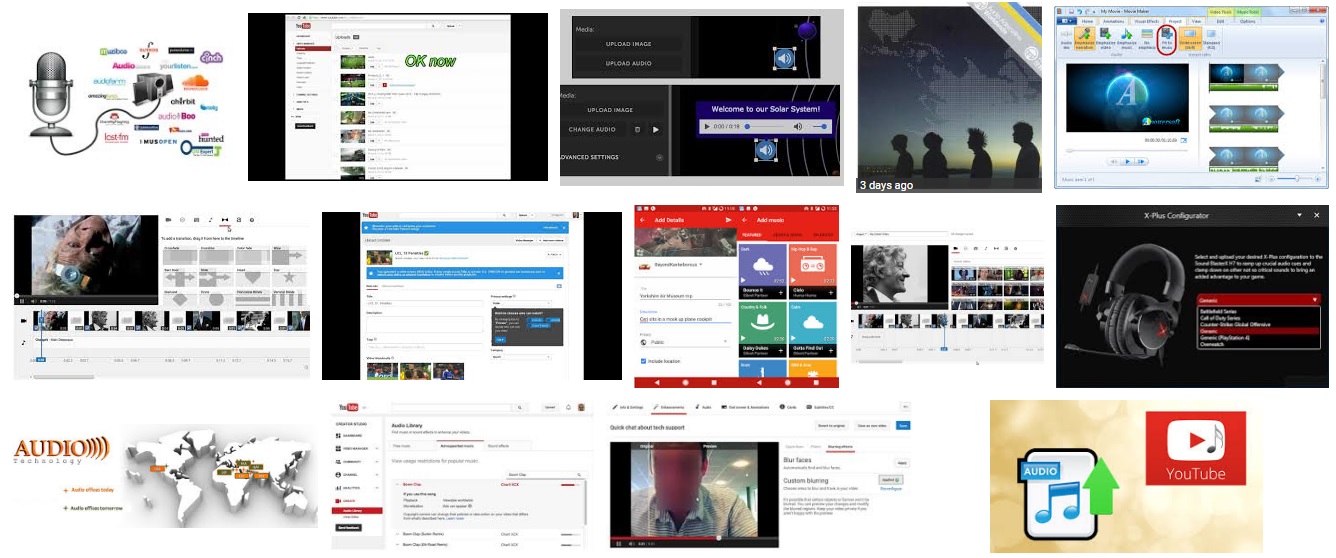The height and width of the screenshot is (558, 1336).
Task: Open the 'Enhancements' tab in the video editor
Action: coord(669,407)
